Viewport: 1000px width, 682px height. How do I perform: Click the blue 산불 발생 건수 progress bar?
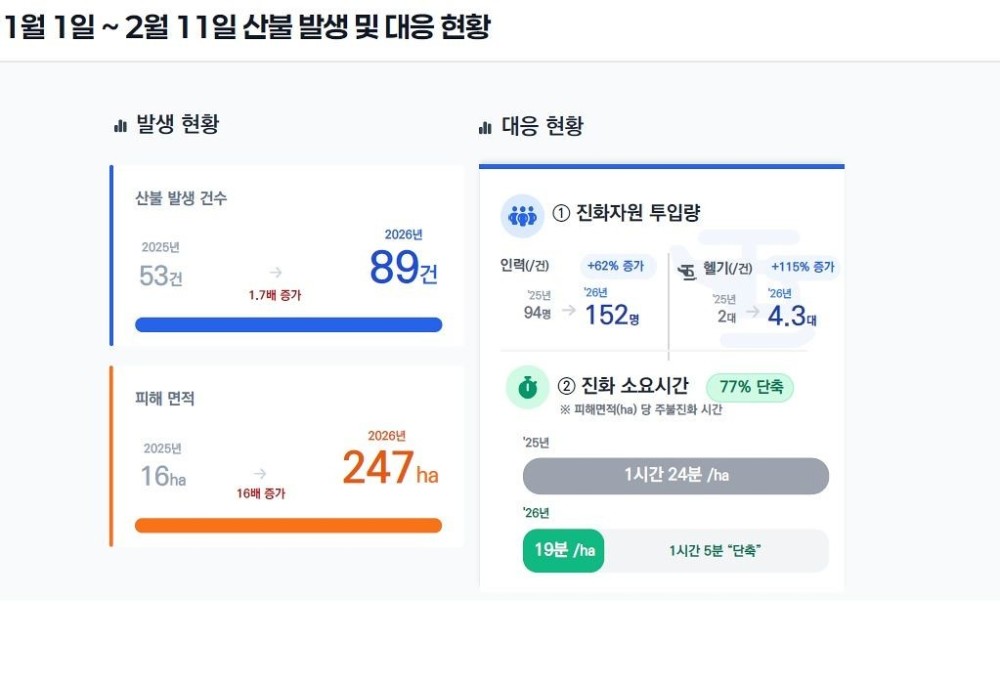tap(288, 325)
